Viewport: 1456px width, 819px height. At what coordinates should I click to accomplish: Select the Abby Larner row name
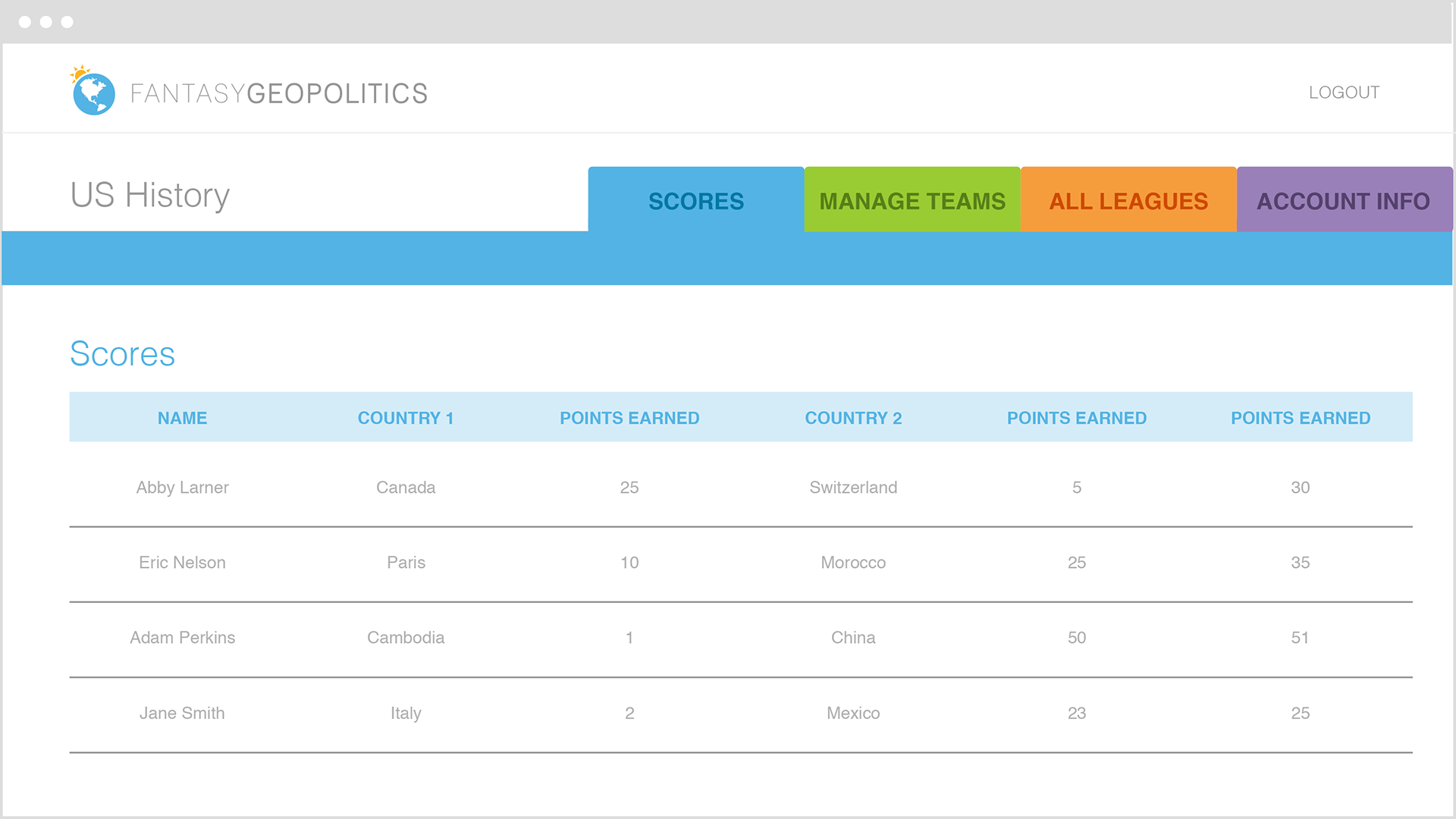pos(182,488)
